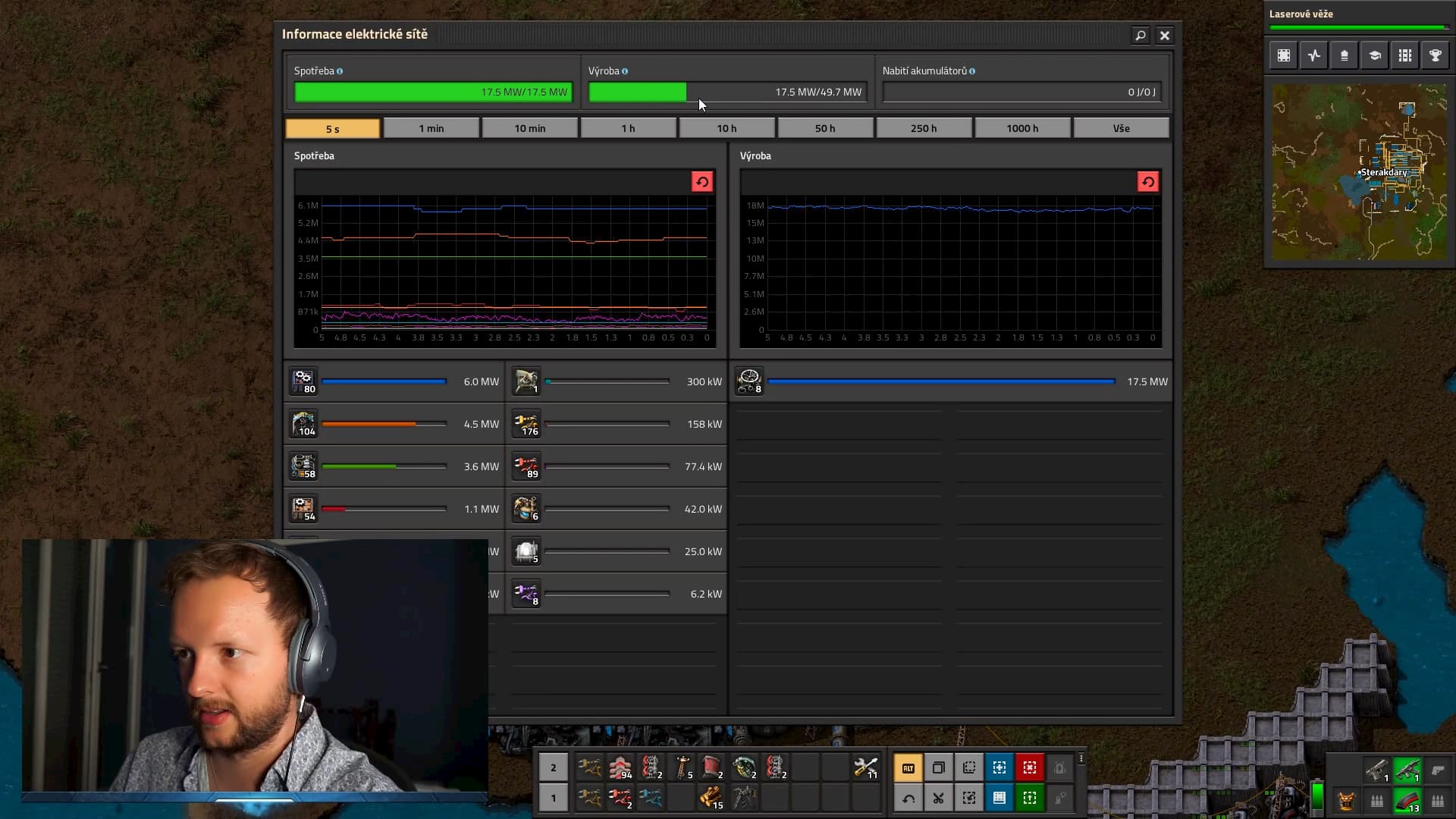Viewport: 1456px width, 819px height.
Task: Switch to the 10 min time range
Action: 530,128
